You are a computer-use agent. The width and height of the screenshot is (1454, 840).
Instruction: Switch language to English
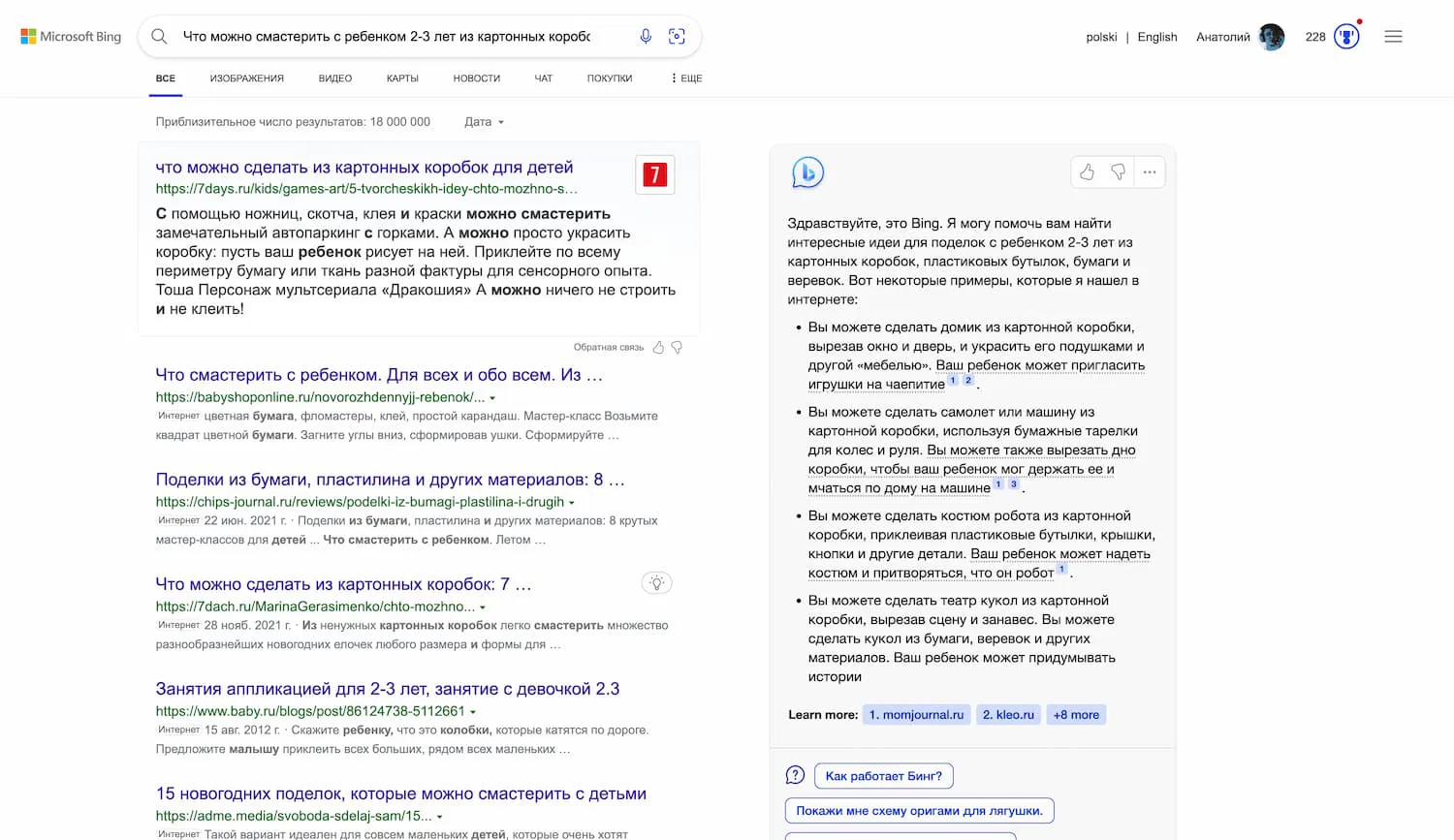[1157, 37]
